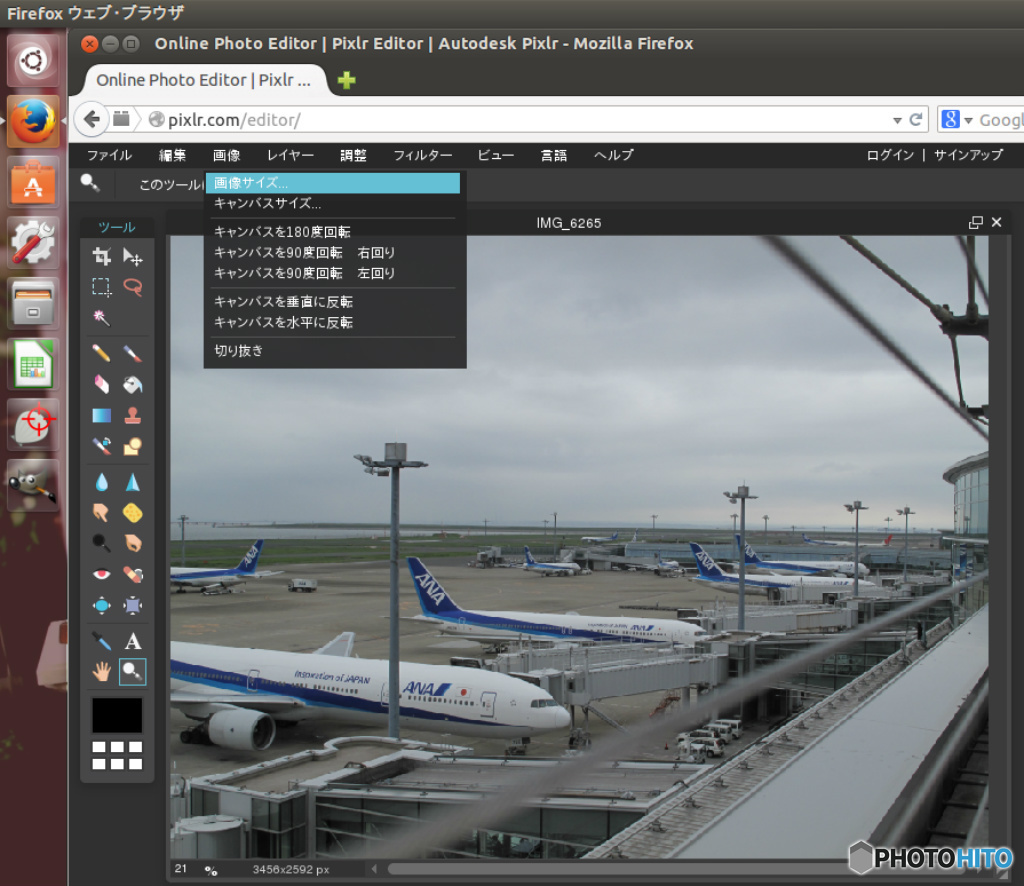Select the Bloat tool
The height and width of the screenshot is (886, 1024).
pyautogui.click(x=101, y=605)
